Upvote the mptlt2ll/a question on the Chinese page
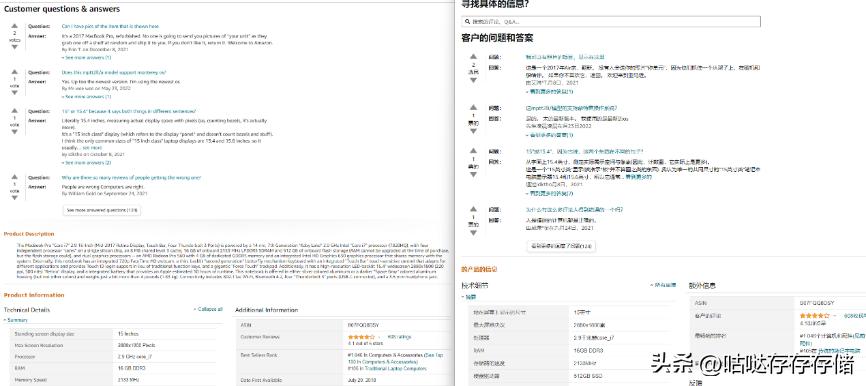 pos(473,108)
